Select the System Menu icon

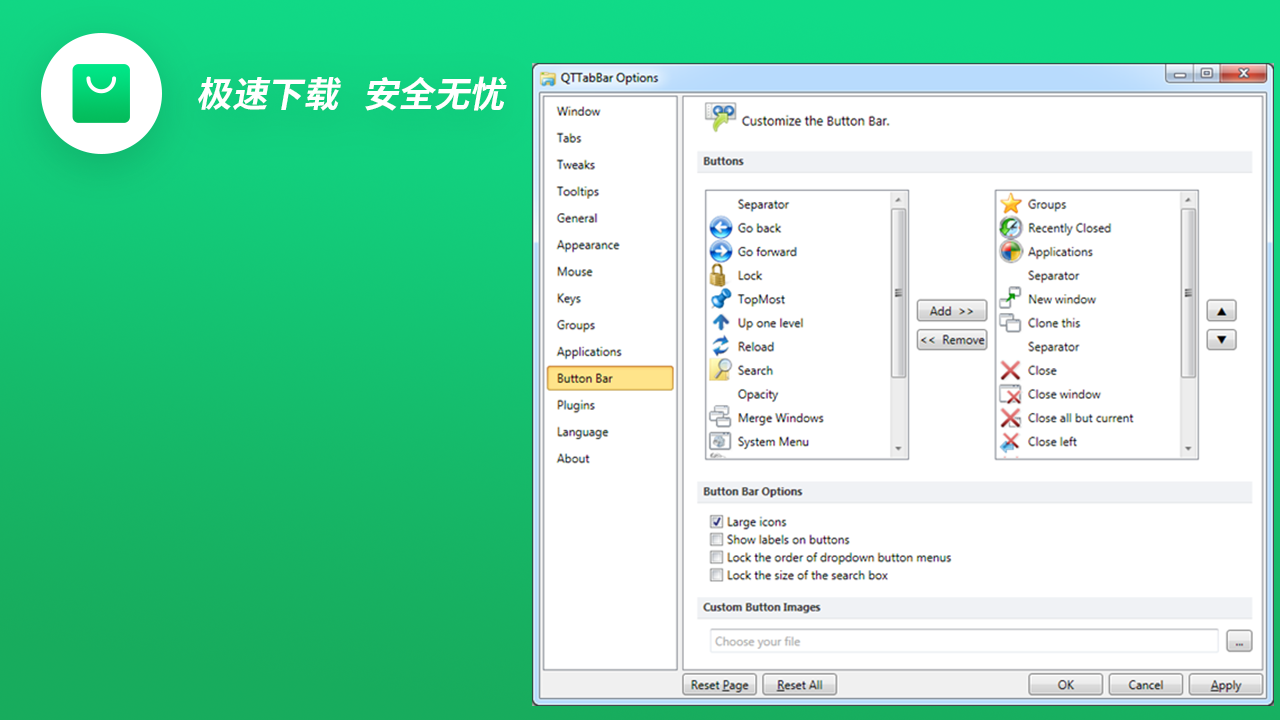click(720, 441)
